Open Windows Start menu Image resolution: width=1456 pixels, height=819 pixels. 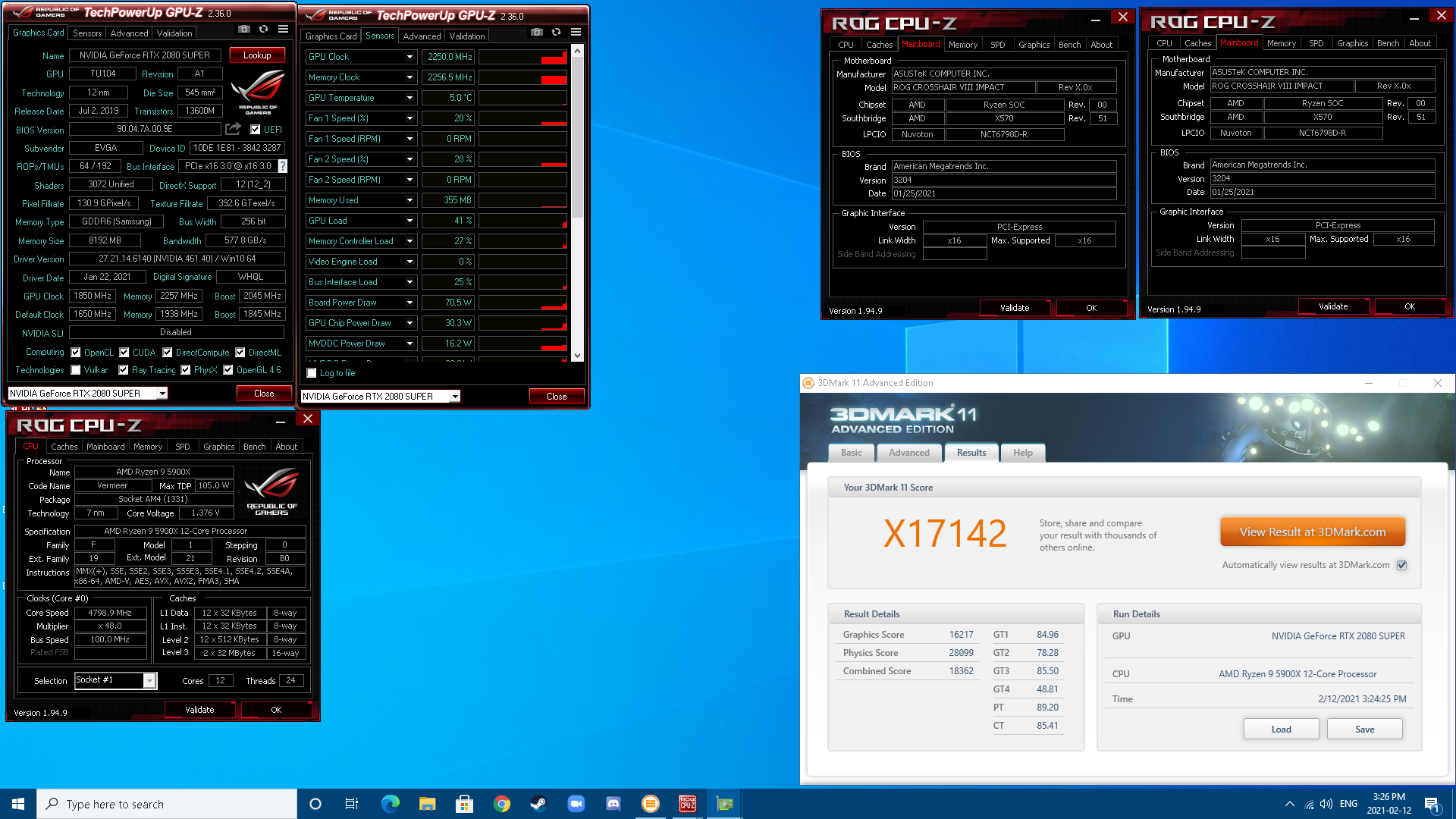(x=18, y=804)
